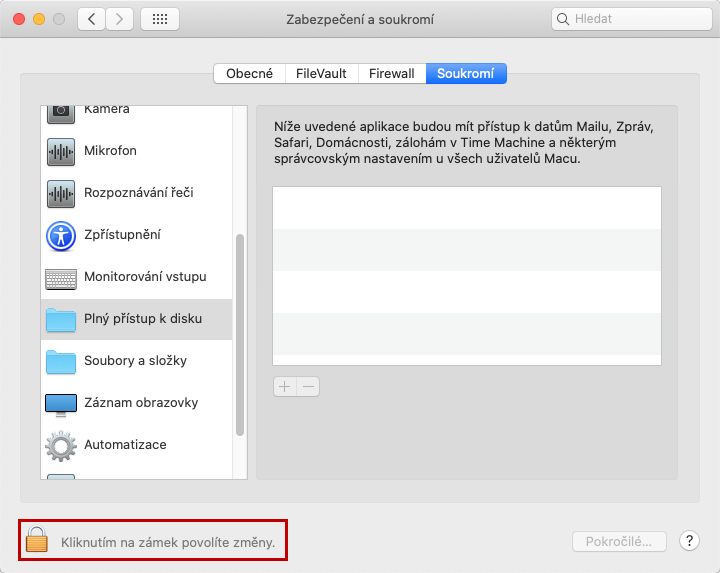Click the lock icon to allow changes
720x573 pixels.
click(37, 542)
